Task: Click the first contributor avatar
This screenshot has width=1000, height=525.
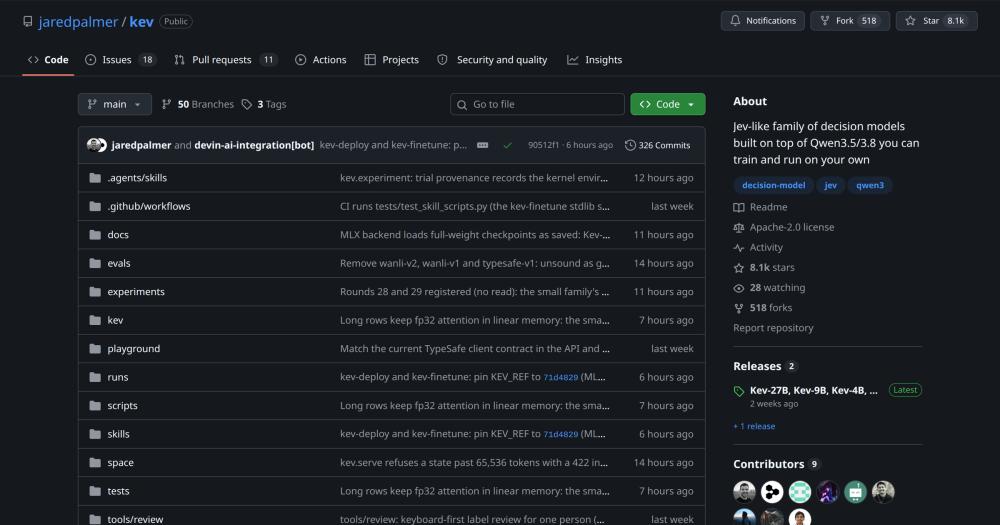Action: tap(744, 492)
